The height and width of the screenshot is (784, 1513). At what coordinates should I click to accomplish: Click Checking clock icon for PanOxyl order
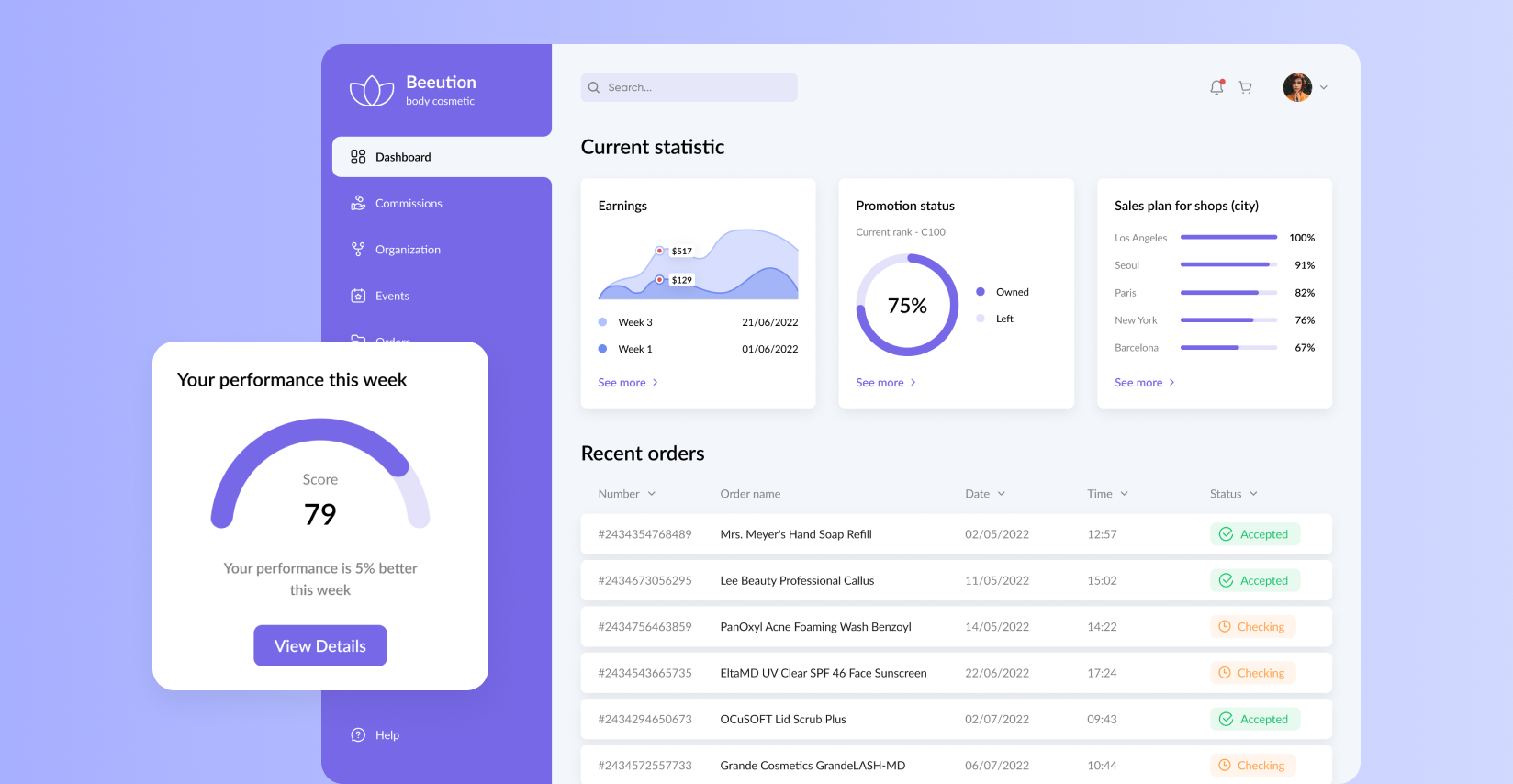point(1225,626)
